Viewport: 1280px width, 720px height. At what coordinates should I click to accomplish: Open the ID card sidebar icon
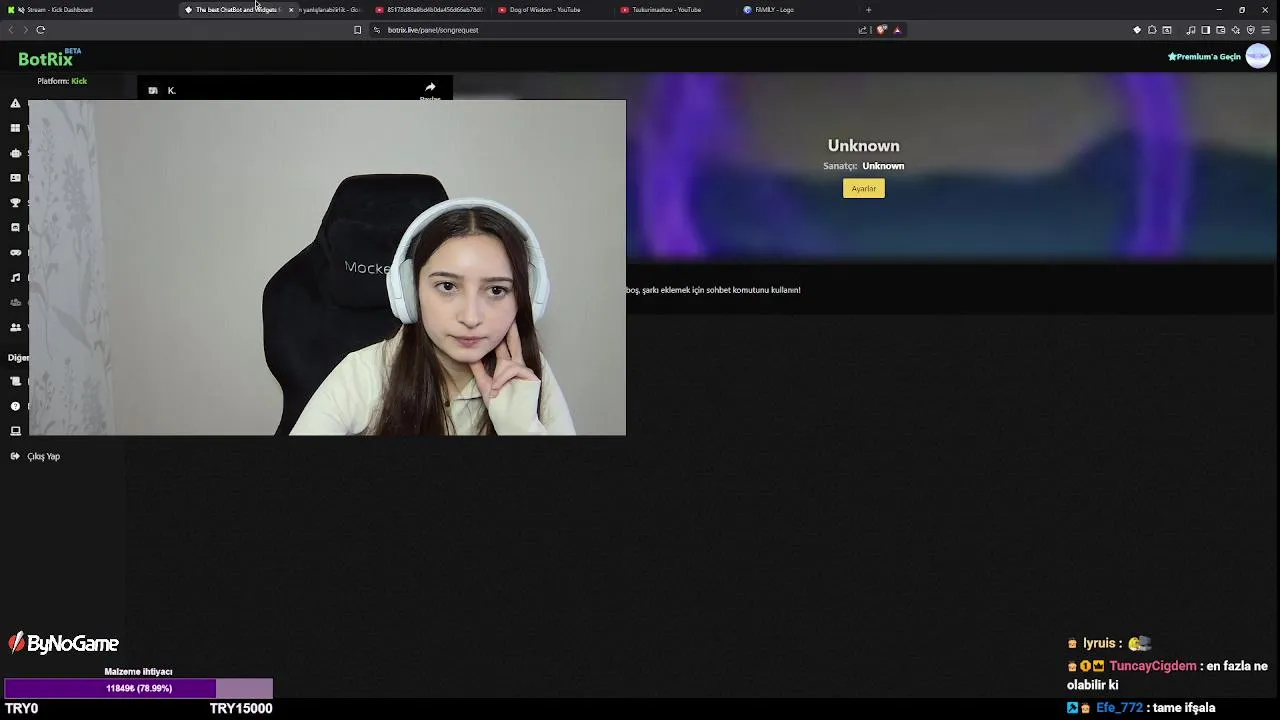(x=15, y=178)
